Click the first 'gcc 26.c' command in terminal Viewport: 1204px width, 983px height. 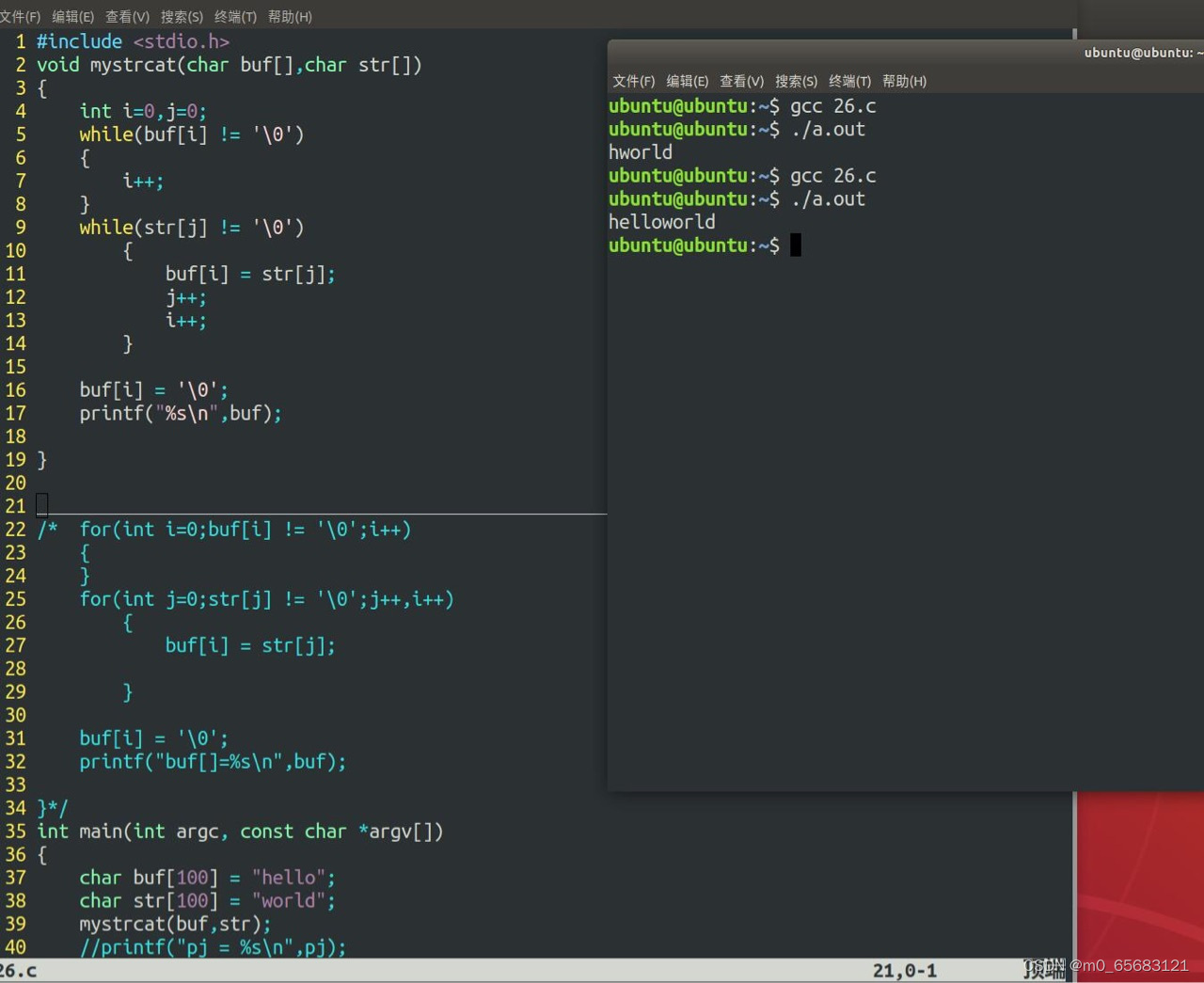[x=833, y=106]
